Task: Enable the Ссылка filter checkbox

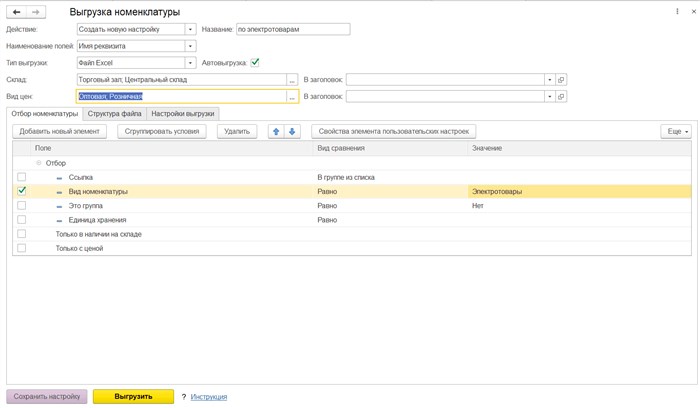Action: [x=21, y=177]
